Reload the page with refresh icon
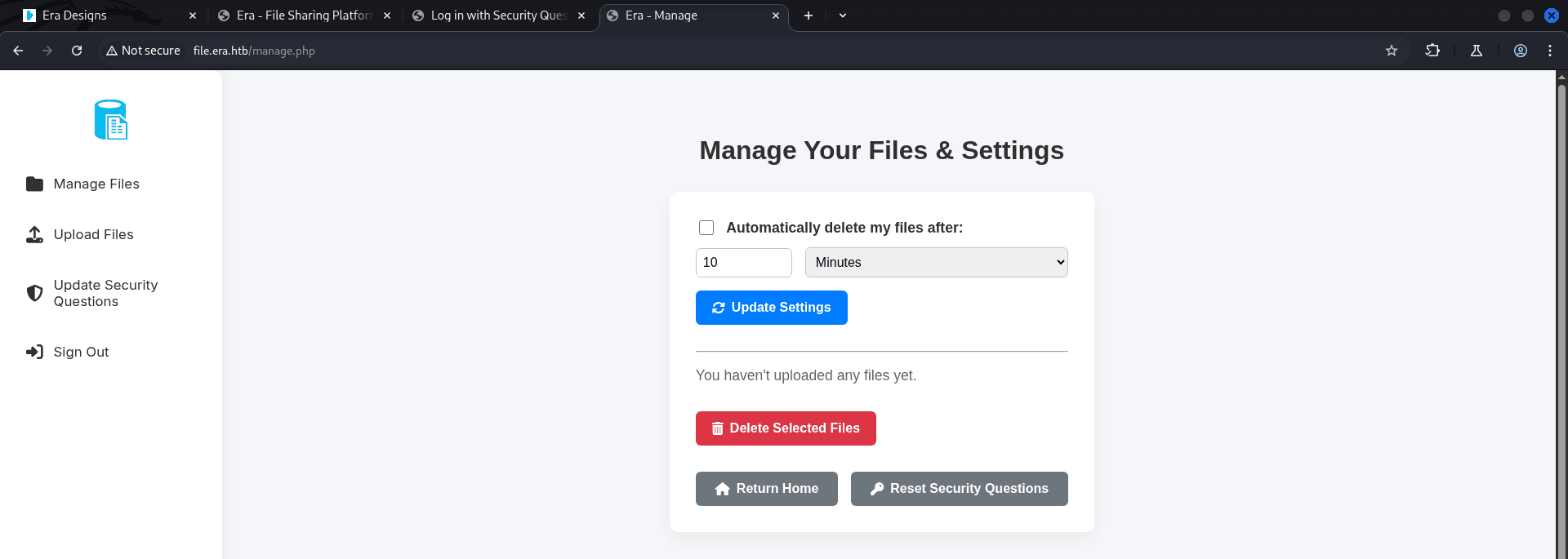 77,51
